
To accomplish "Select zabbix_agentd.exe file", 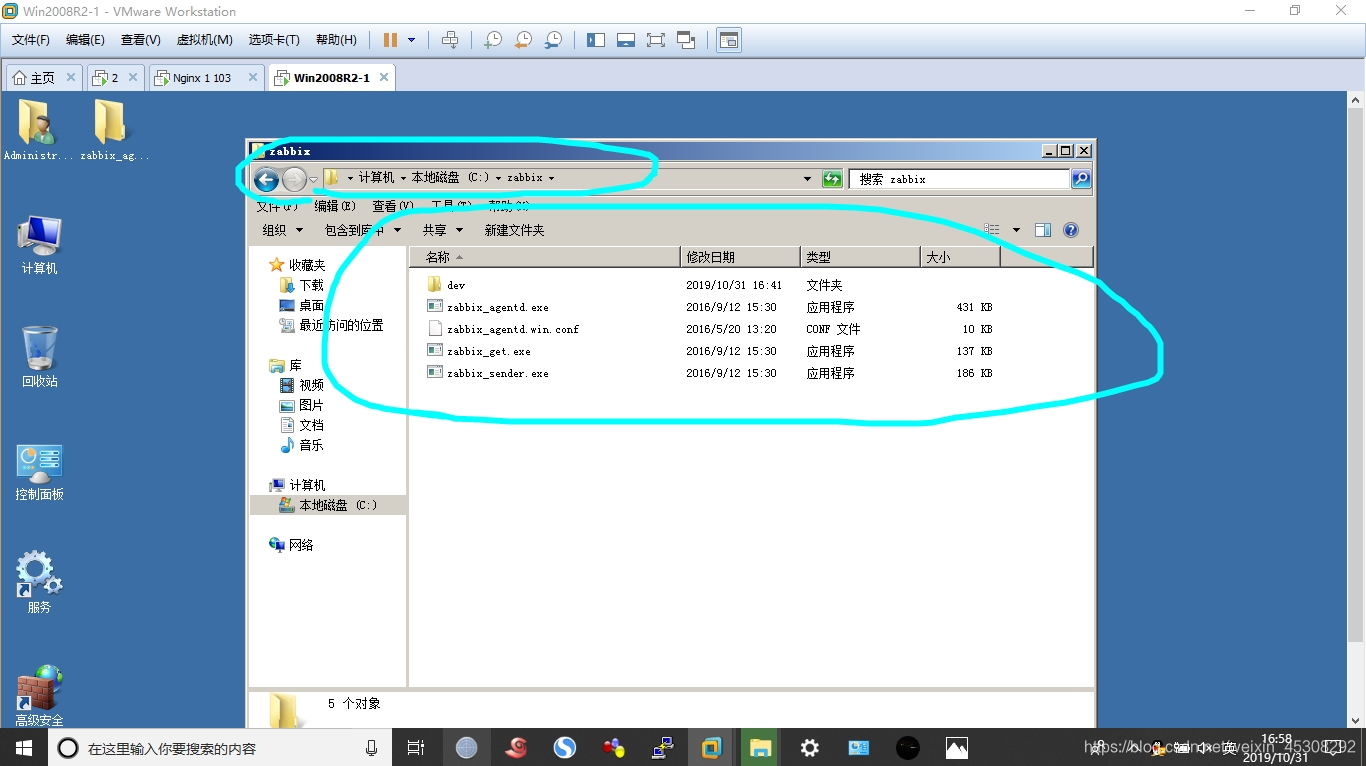I will pyautogui.click(x=488, y=307).
